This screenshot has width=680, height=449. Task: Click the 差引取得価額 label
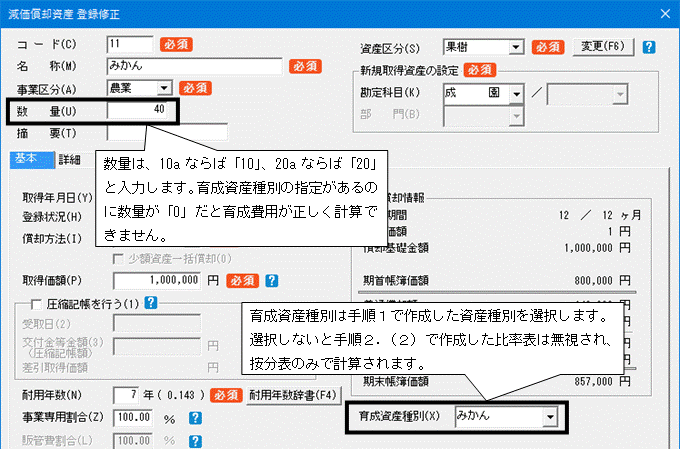point(55,368)
